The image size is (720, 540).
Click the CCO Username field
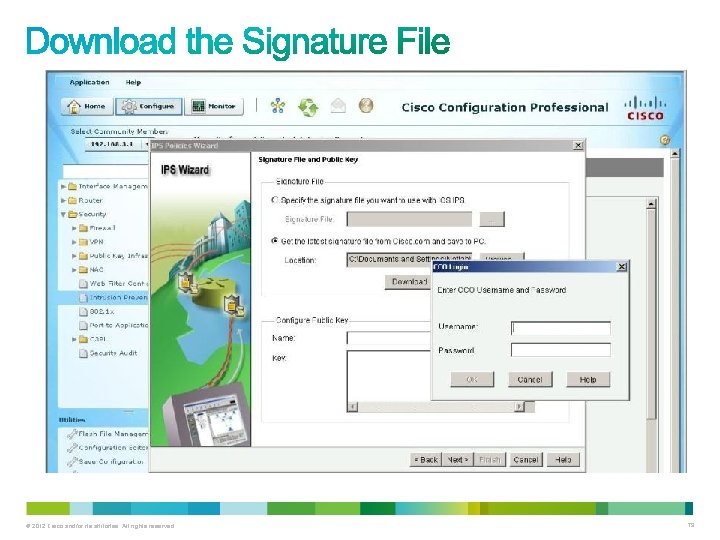point(561,328)
